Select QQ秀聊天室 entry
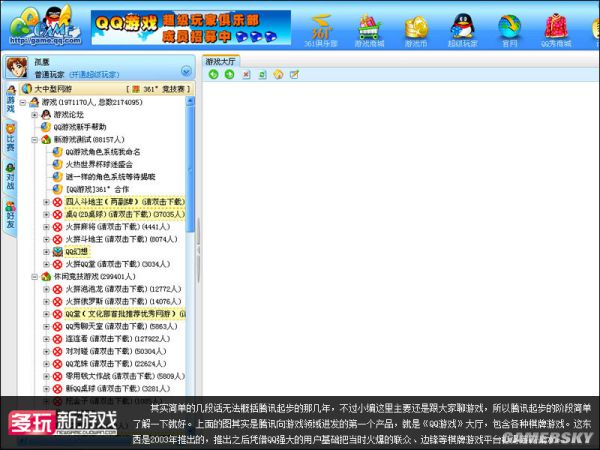 (x=121, y=326)
